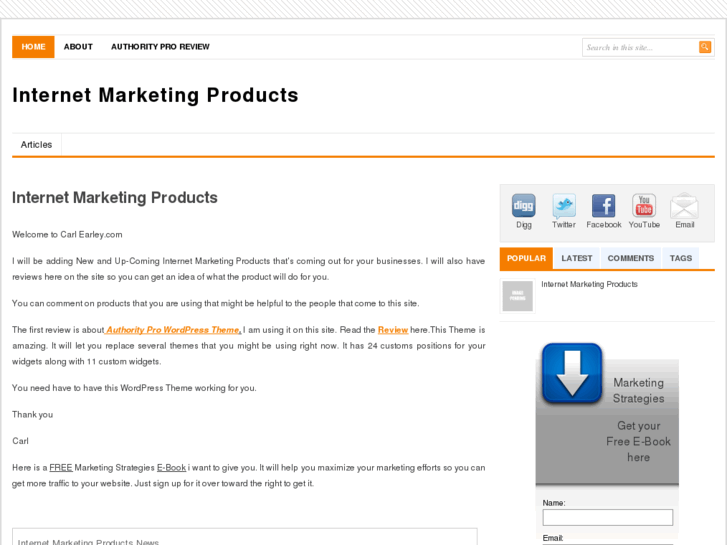Open the Twitter bird icon

click(564, 206)
